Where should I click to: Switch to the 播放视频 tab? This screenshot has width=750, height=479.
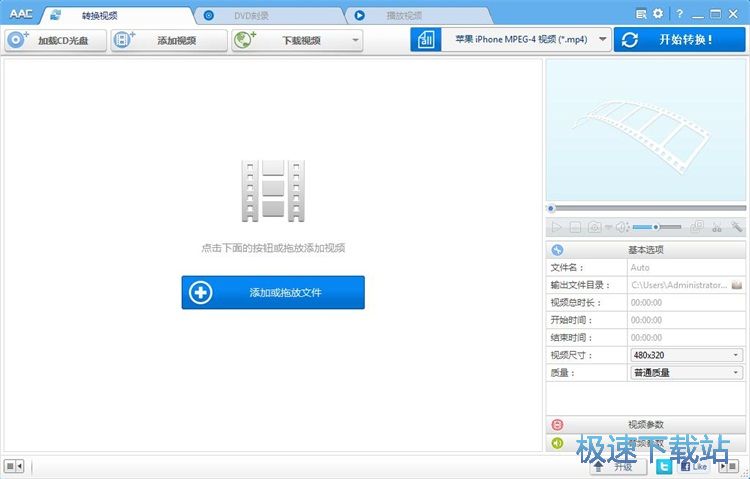click(419, 16)
